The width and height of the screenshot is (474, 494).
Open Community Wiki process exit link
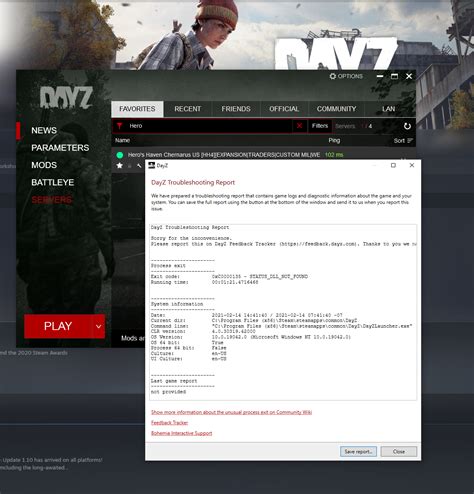[232, 412]
